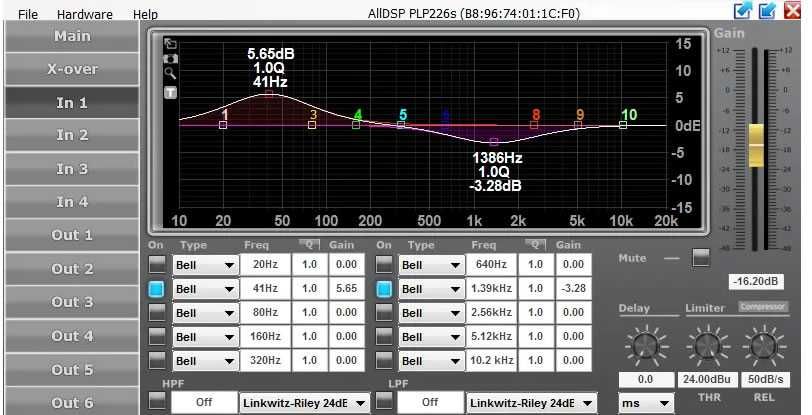This screenshot has width=812, height=415.
Task: Enable the 5.12kHz EQ band
Action: tap(384, 336)
